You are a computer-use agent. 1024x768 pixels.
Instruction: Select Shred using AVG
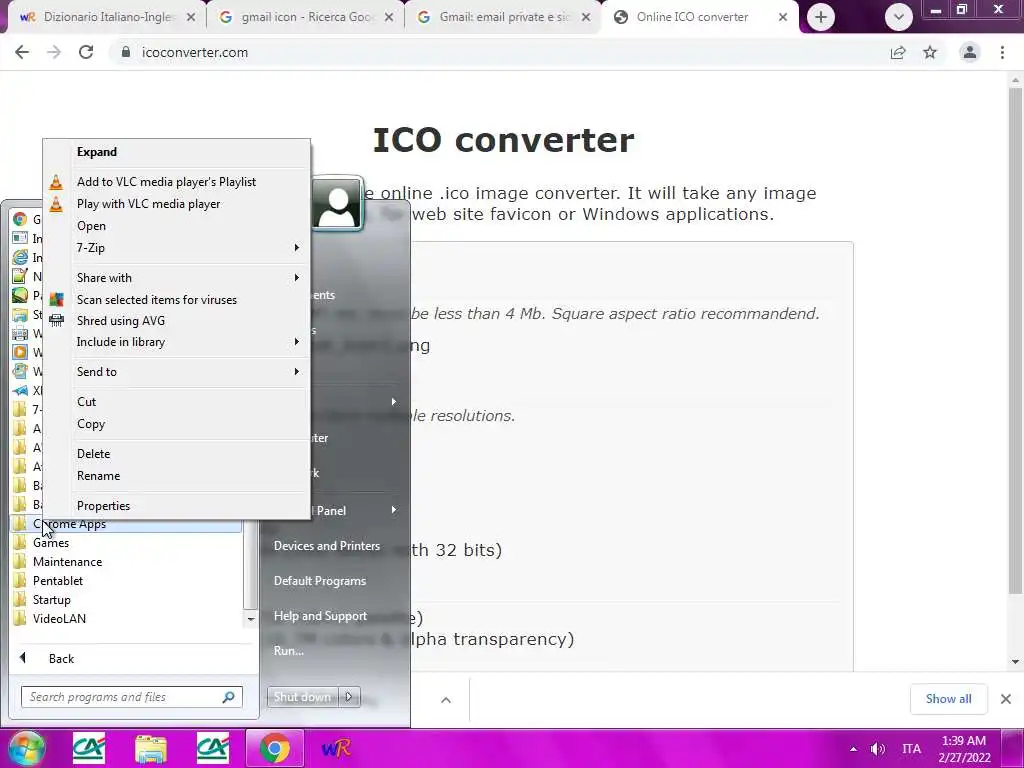pyautogui.click(x=121, y=321)
